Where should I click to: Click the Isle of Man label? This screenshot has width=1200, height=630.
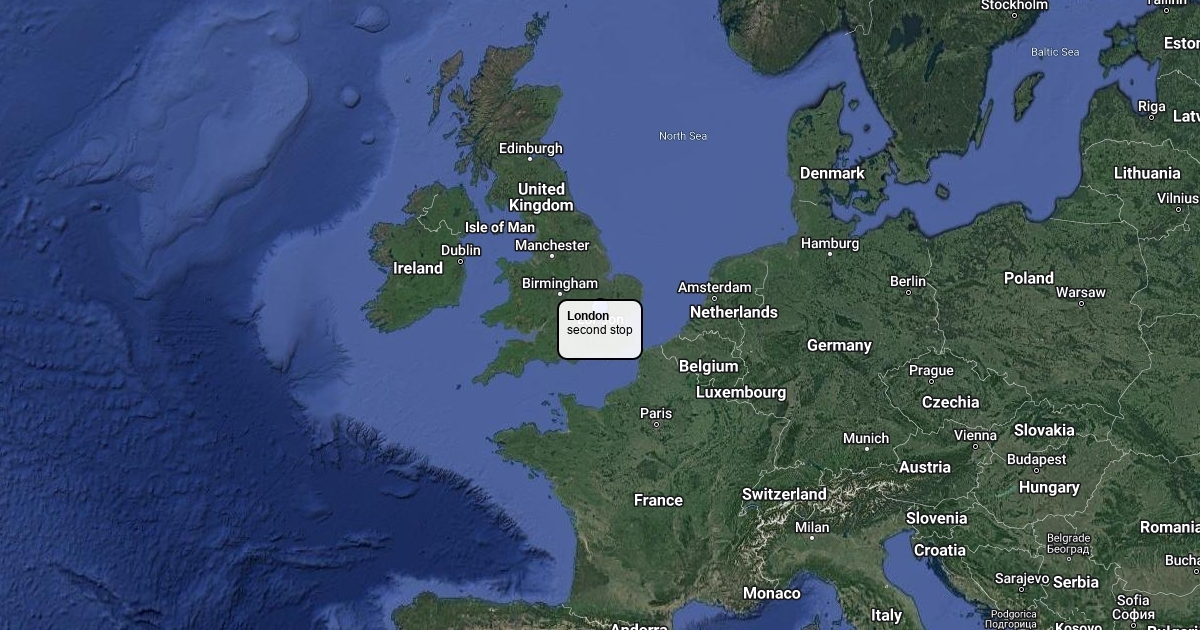coord(500,227)
